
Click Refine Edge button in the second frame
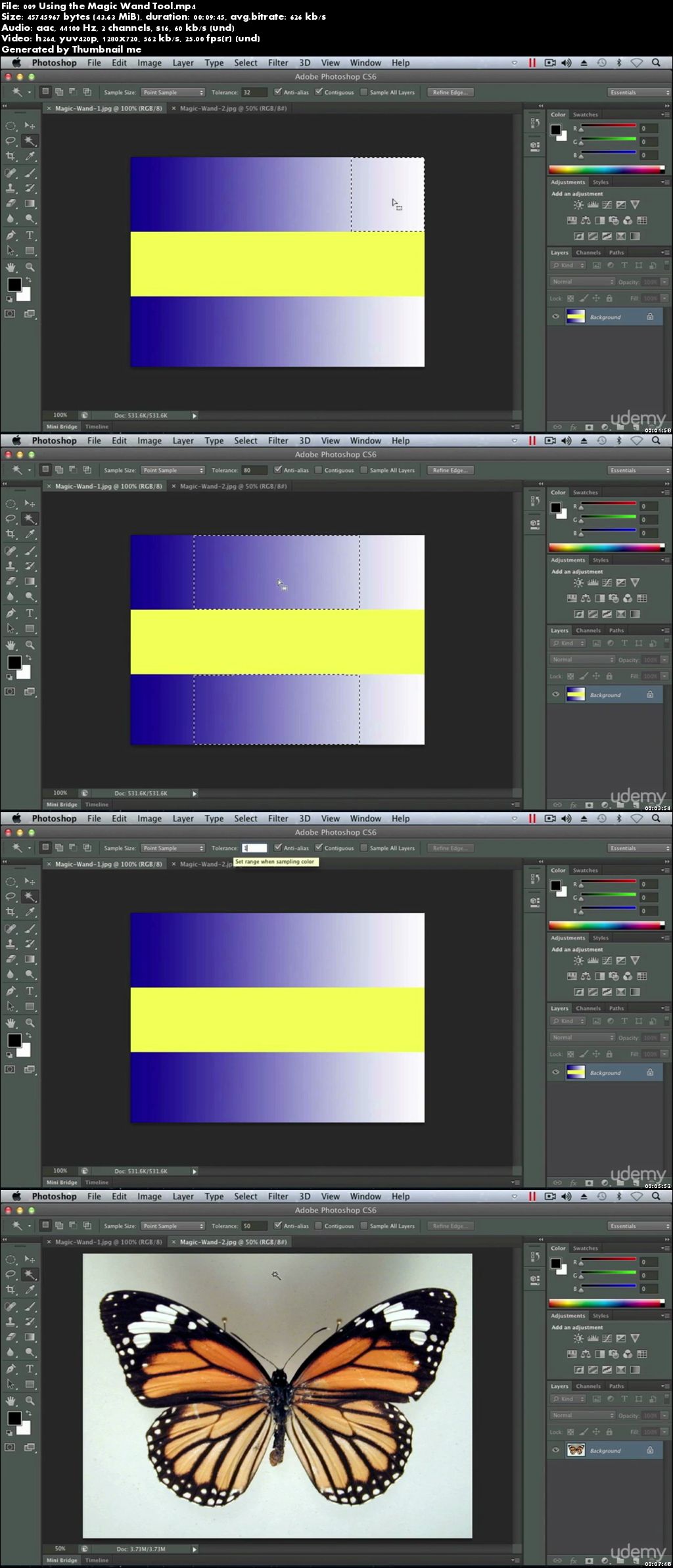coord(450,471)
